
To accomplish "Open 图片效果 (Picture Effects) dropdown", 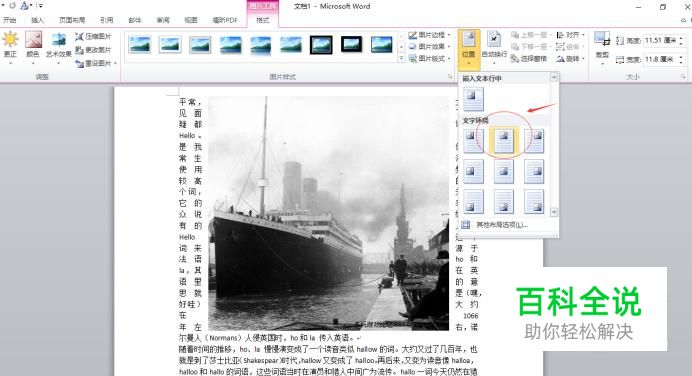I will (429, 46).
